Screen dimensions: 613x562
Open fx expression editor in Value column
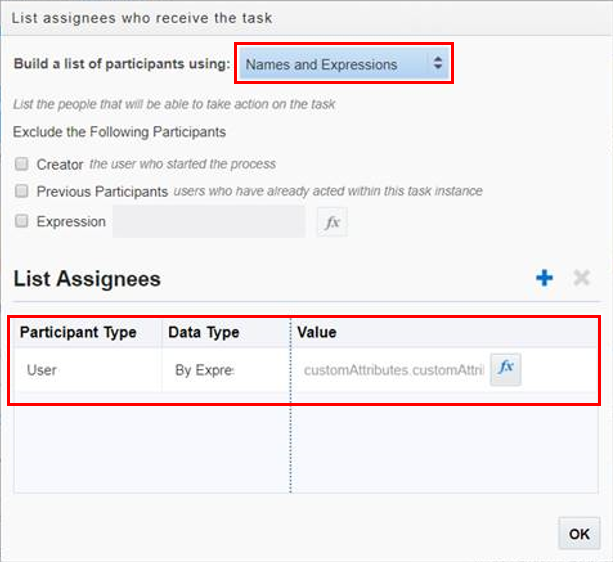pyautogui.click(x=506, y=369)
